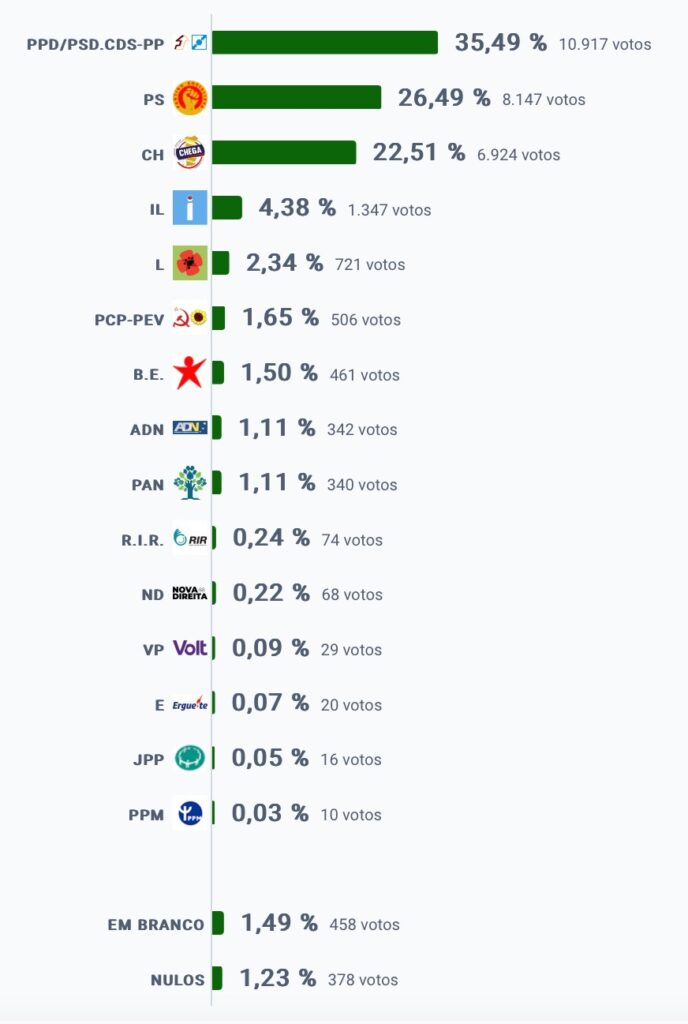Click the Ergue-te party logo
The height and width of the screenshot is (1024, 688).
point(190,703)
